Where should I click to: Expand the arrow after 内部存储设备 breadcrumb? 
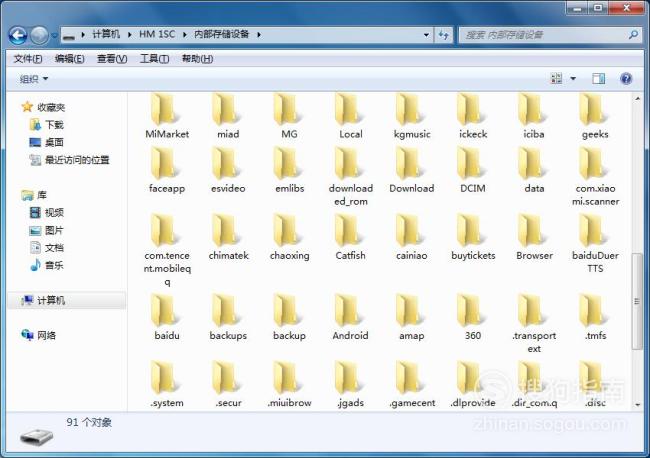pyautogui.click(x=259, y=35)
